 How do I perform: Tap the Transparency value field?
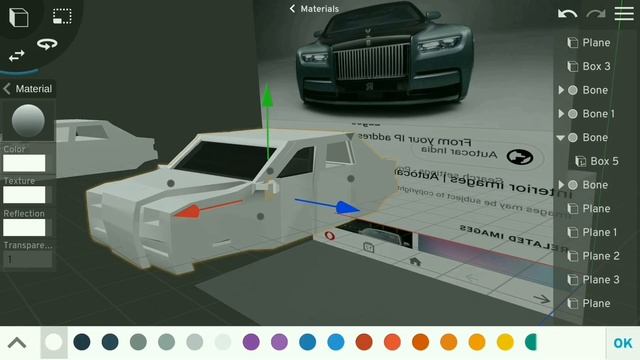tap(28, 260)
